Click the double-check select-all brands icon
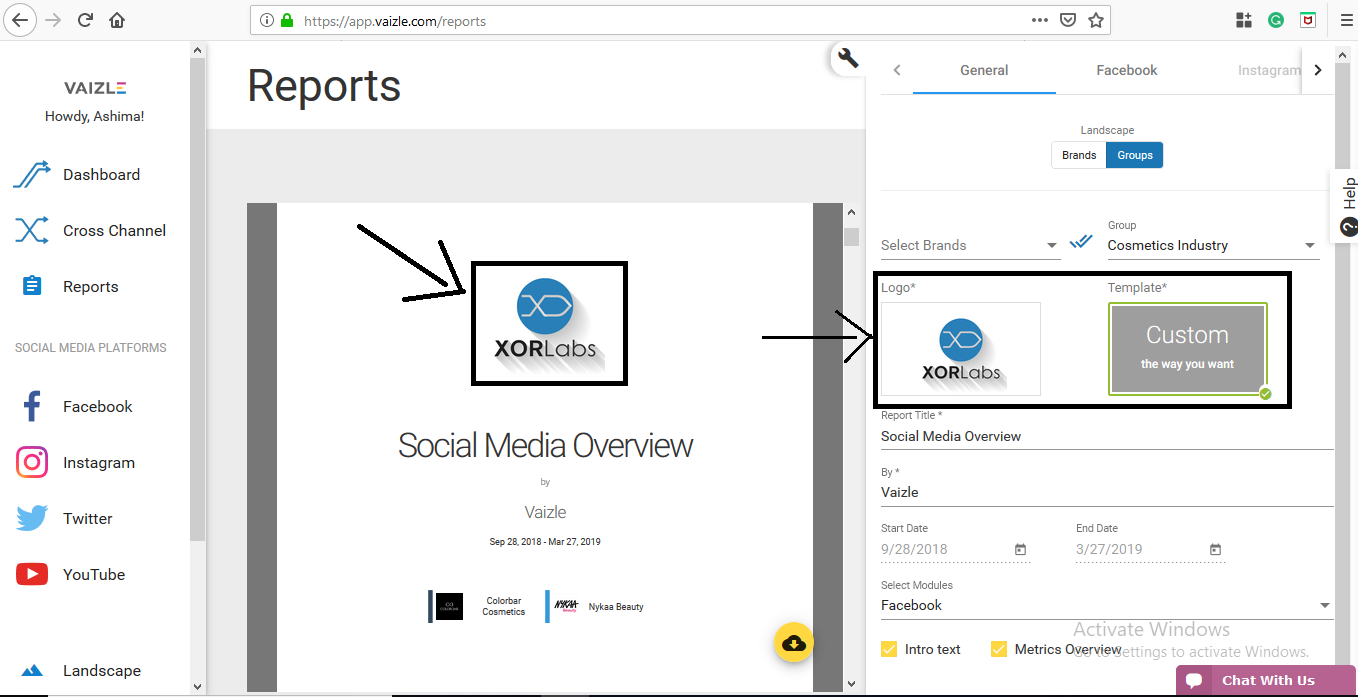The height and width of the screenshot is (697, 1358). tap(1081, 242)
